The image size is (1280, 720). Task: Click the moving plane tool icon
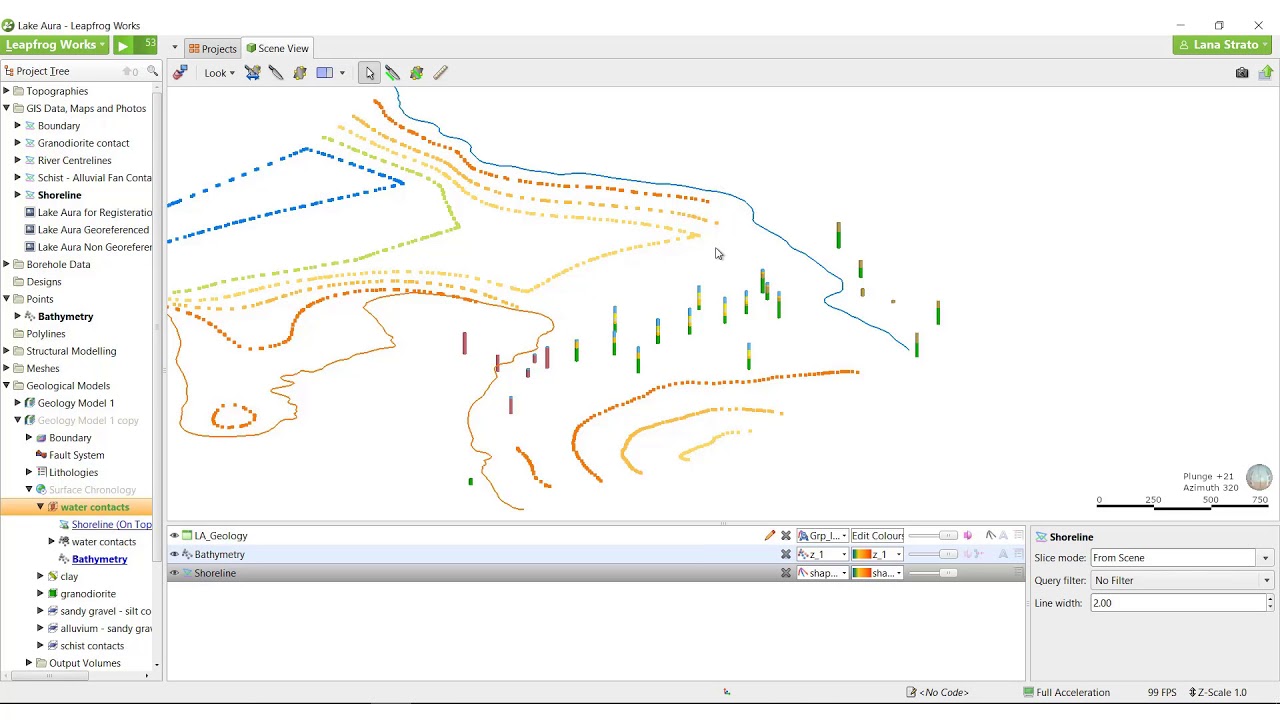coord(300,72)
